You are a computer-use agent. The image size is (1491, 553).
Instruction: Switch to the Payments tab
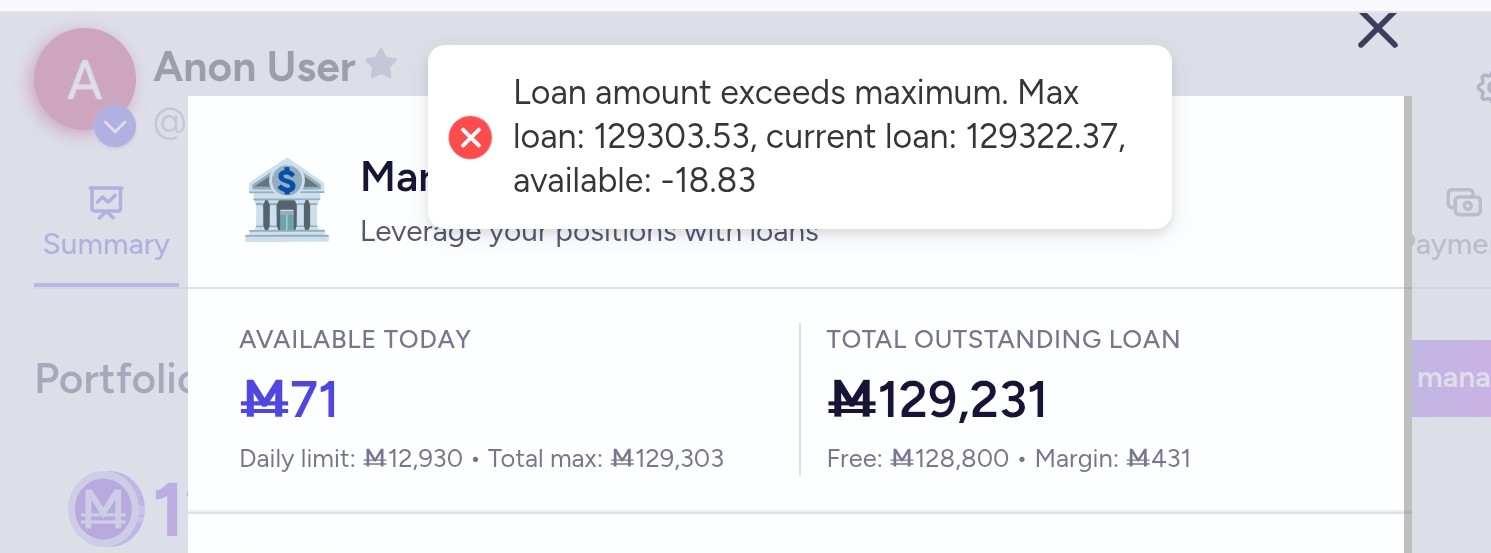point(1450,244)
